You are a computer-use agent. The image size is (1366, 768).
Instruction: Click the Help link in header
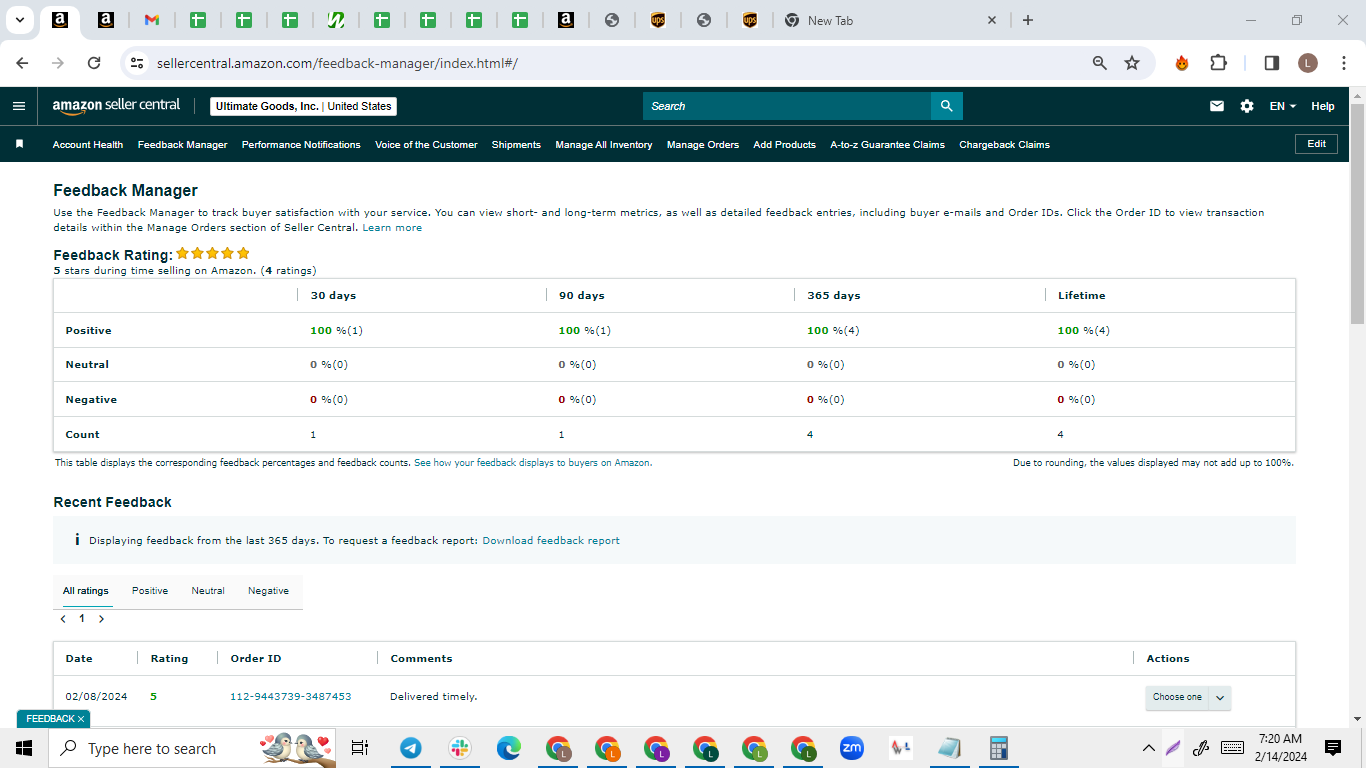click(x=1323, y=106)
